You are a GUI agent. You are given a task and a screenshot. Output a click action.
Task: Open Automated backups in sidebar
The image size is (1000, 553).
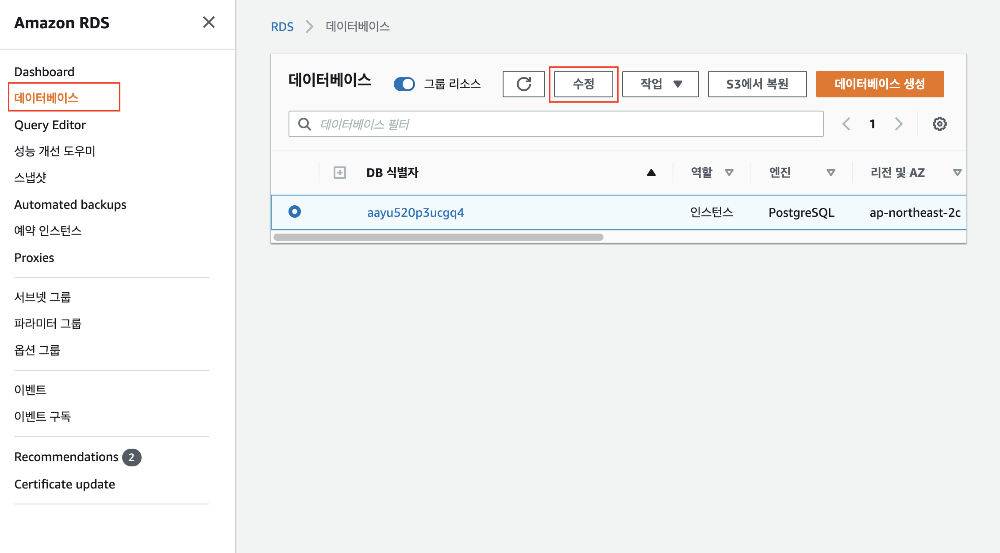click(70, 205)
